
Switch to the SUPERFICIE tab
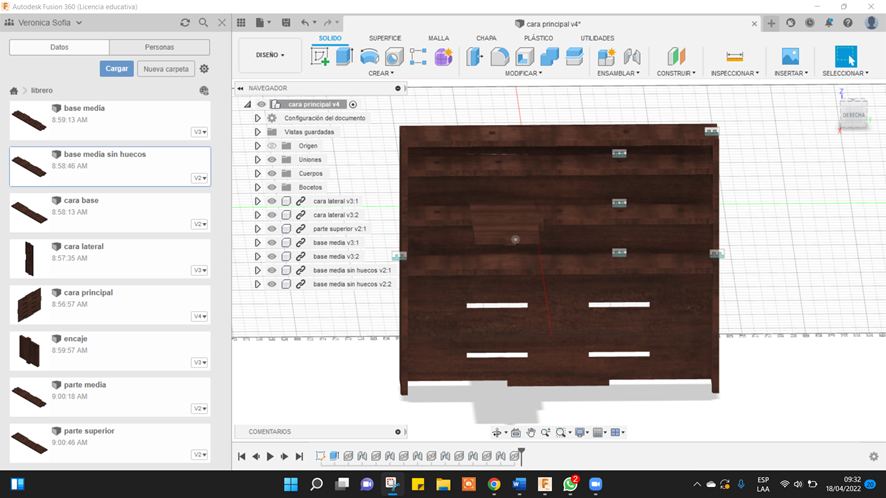(385, 38)
